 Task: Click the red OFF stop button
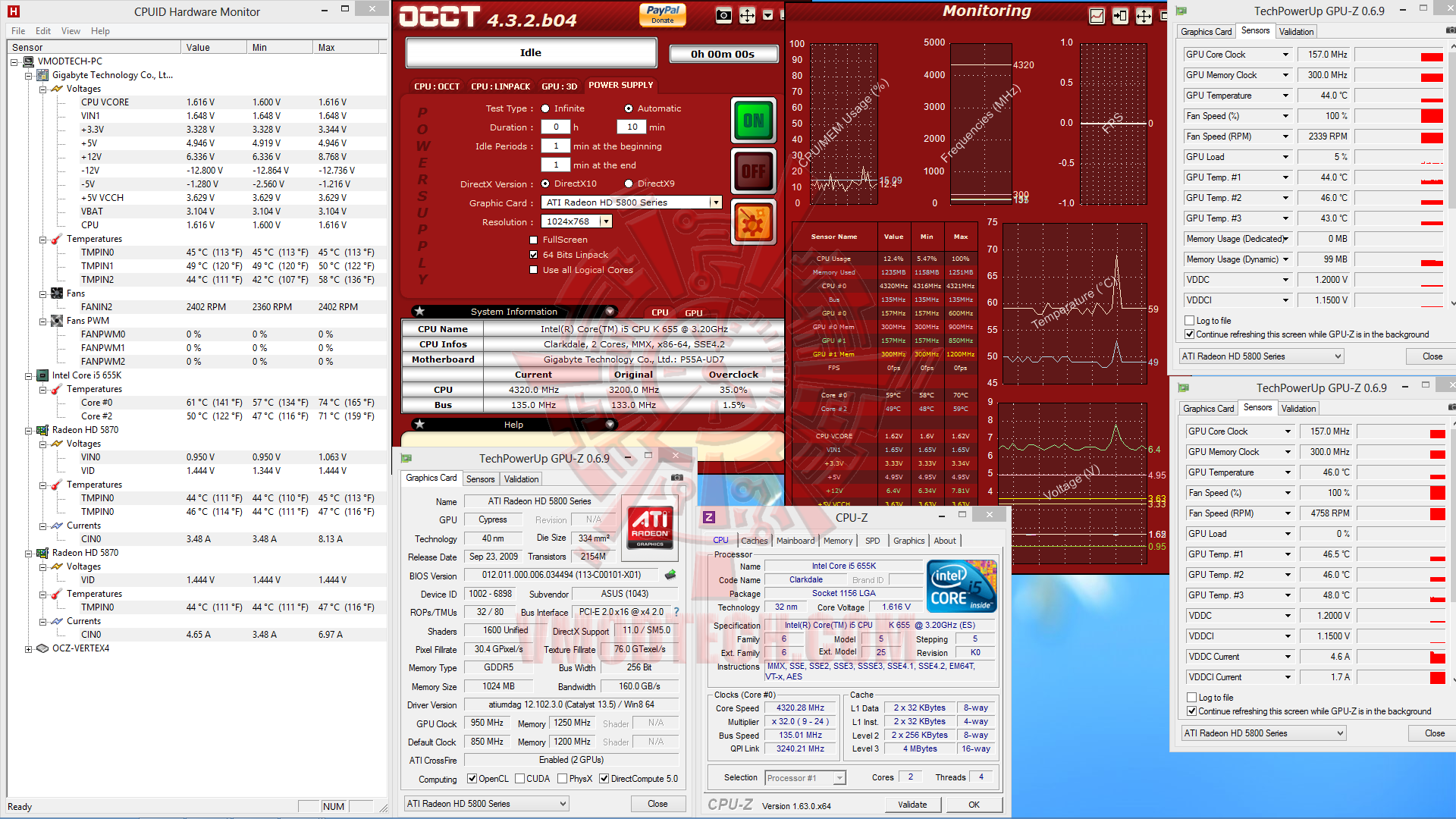(753, 171)
